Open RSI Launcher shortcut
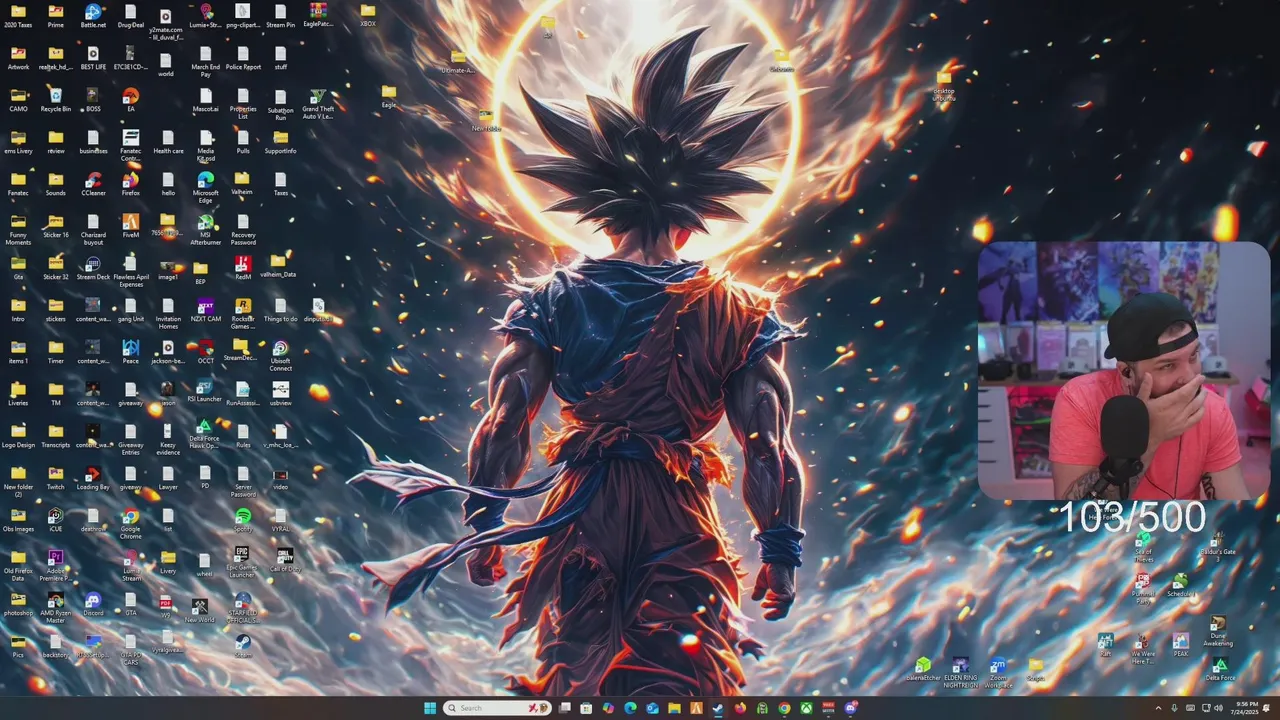1280x720 pixels. click(205, 390)
